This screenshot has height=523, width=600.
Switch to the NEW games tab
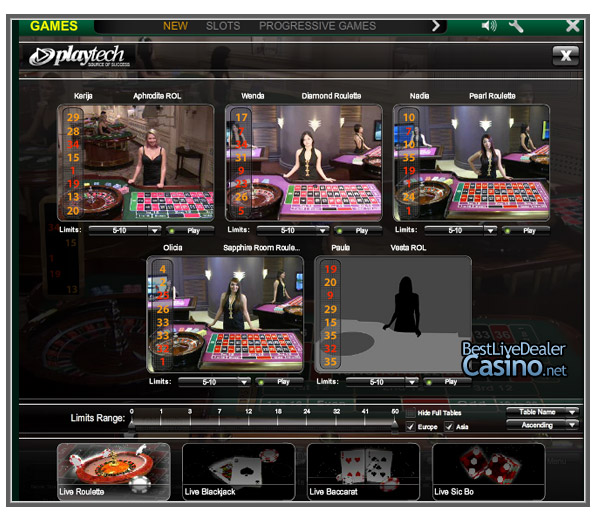click(x=175, y=26)
